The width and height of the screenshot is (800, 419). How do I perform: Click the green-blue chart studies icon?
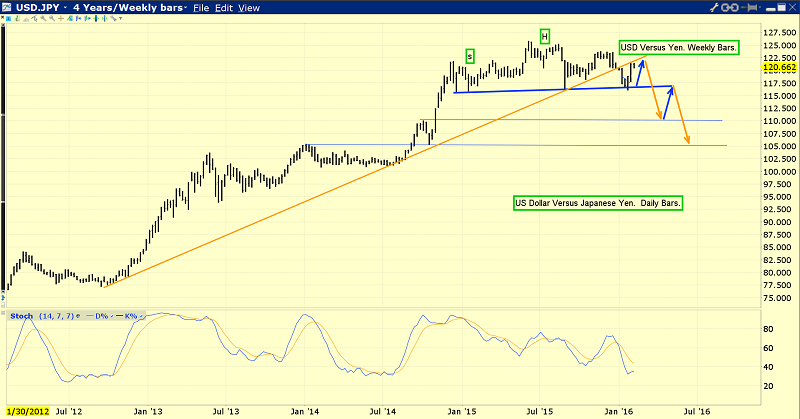point(70,18)
